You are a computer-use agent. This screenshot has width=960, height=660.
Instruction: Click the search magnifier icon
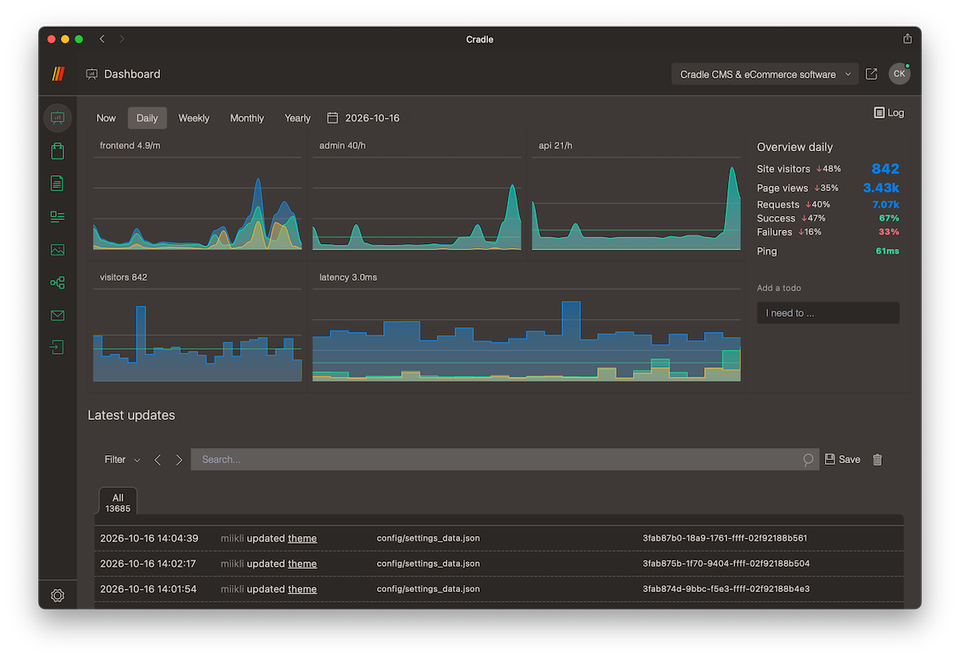coord(808,459)
